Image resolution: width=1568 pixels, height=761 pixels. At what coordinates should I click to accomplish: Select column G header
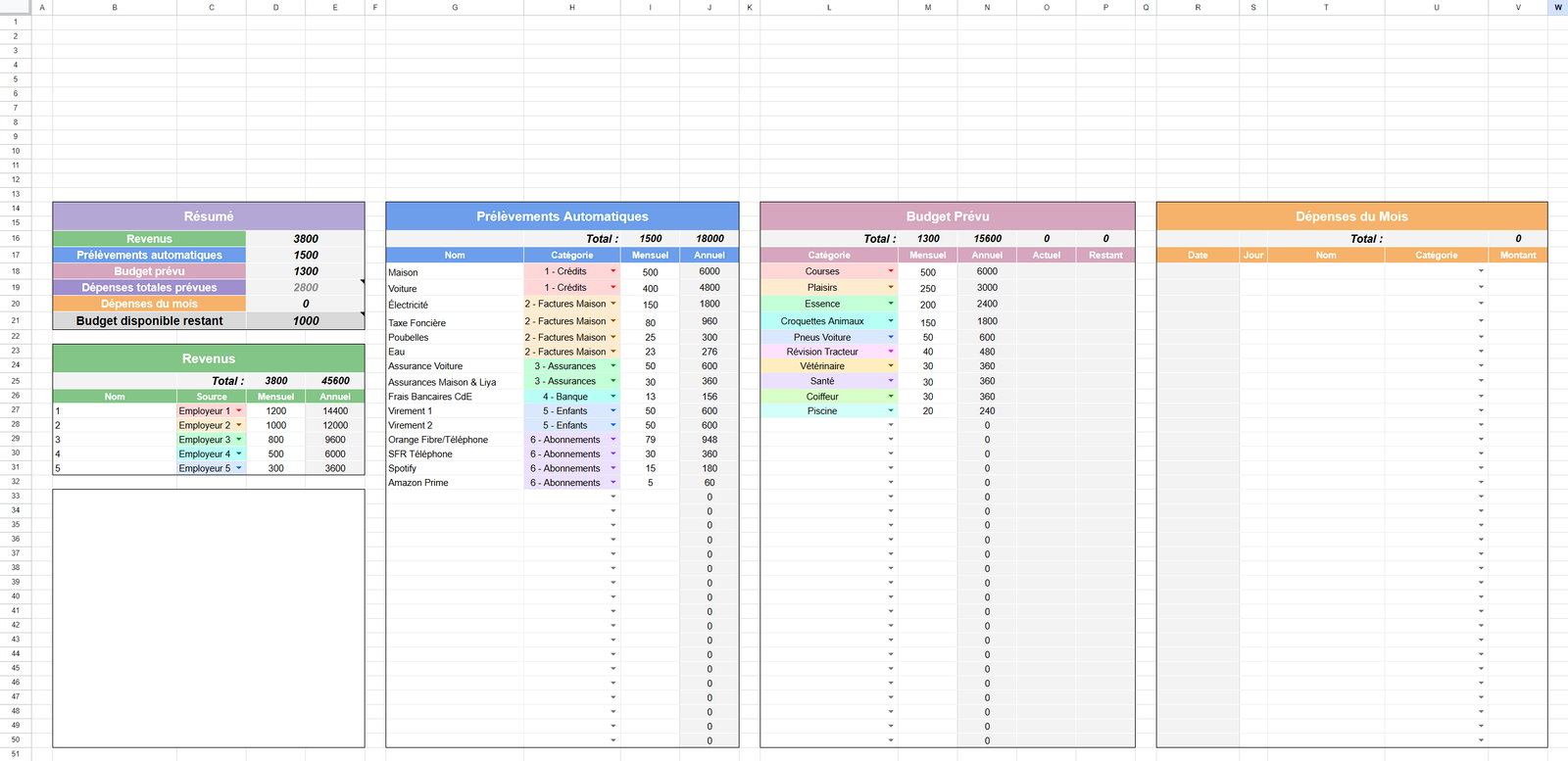(455, 7)
